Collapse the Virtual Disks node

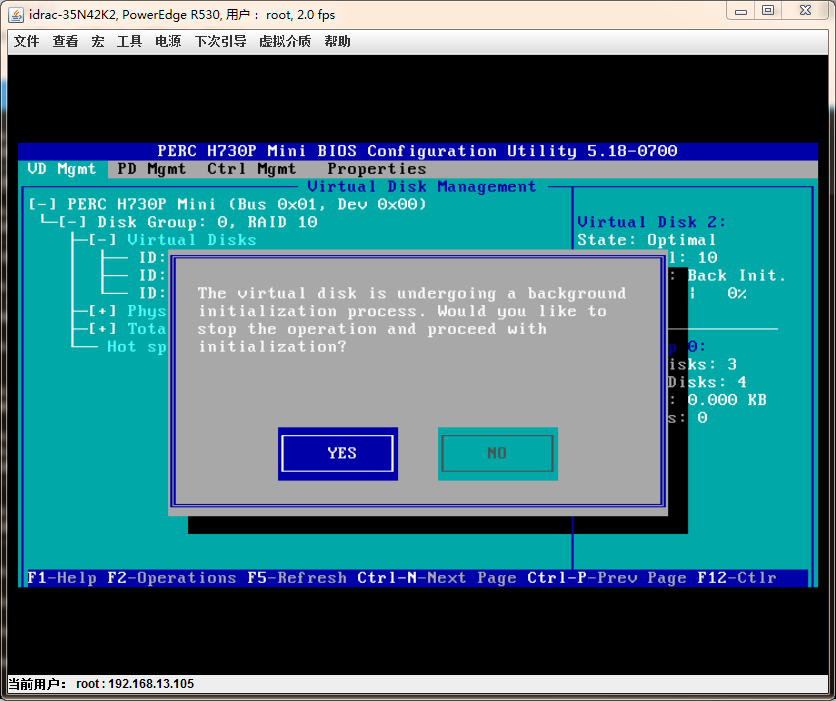coord(102,239)
